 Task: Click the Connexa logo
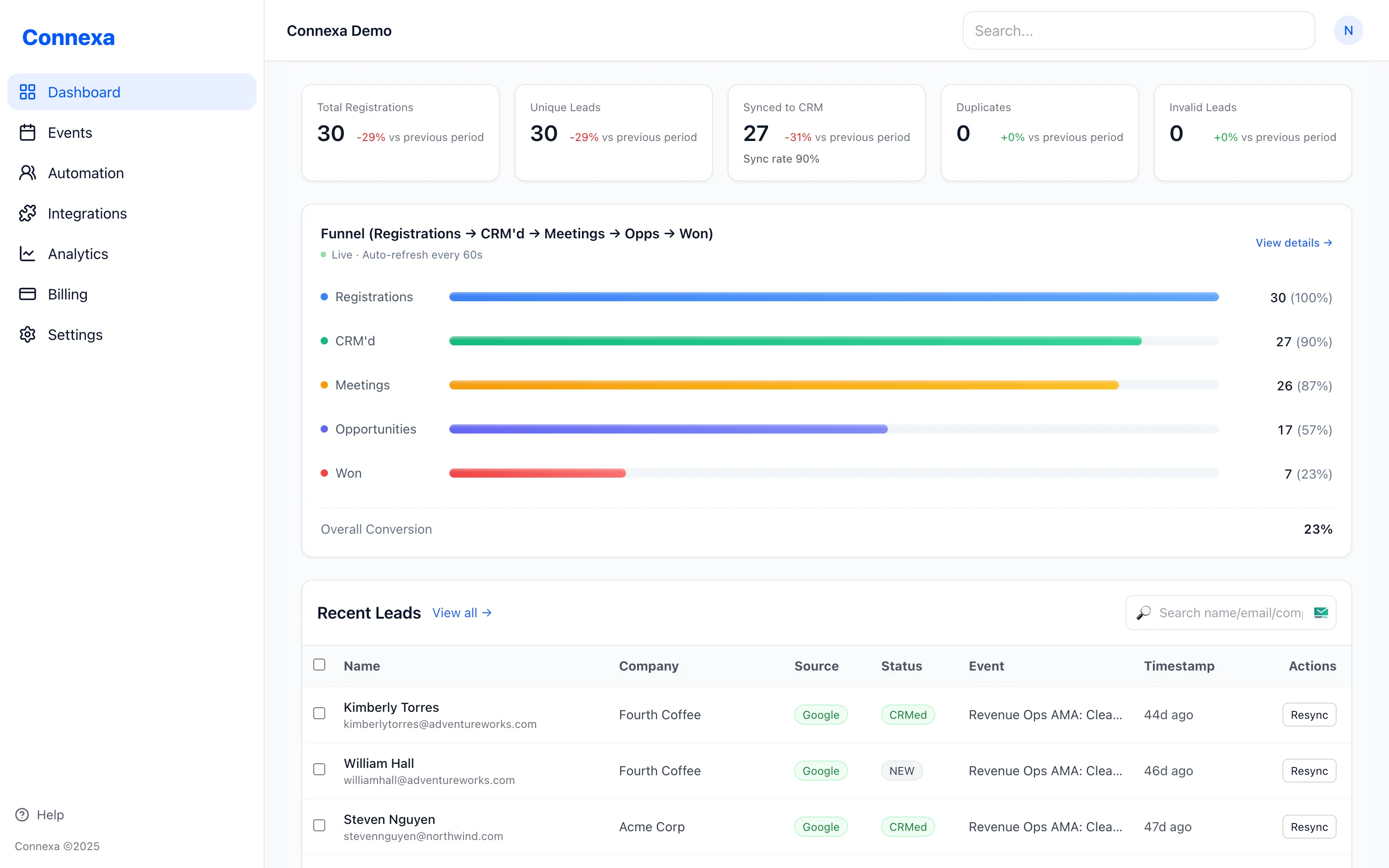pyautogui.click(x=68, y=37)
